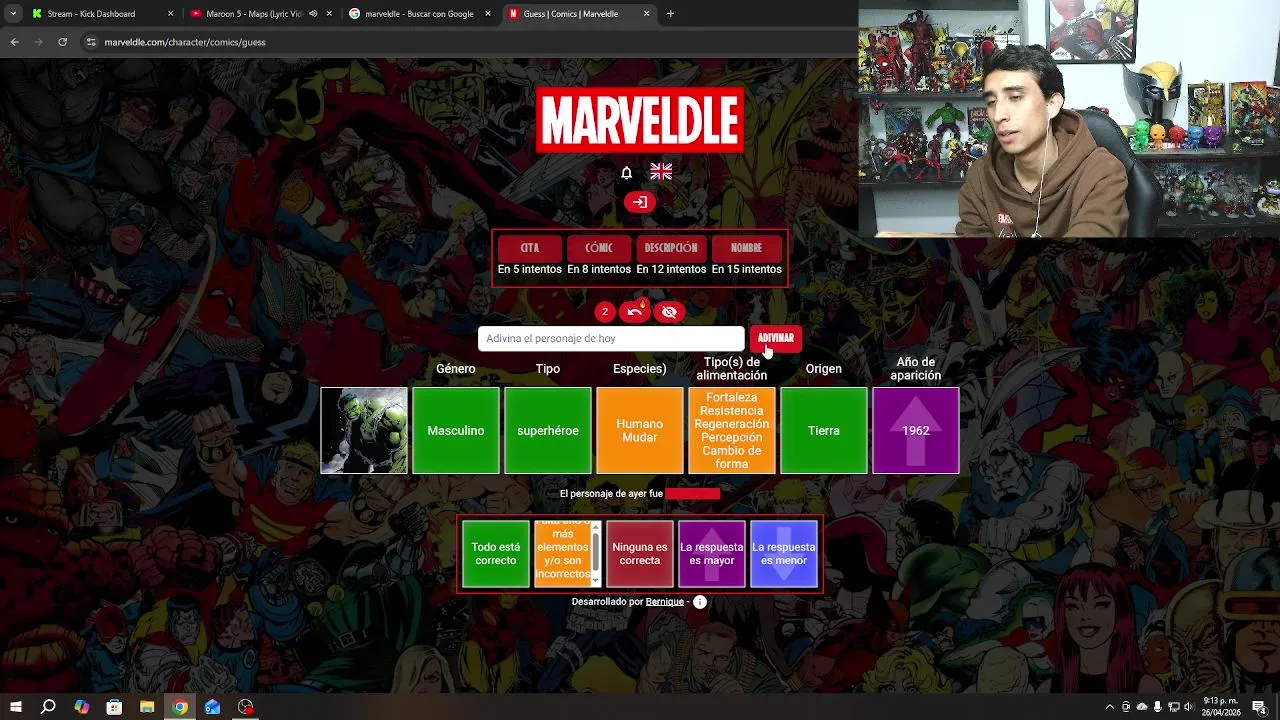Open the Bernique developer link

pos(665,602)
